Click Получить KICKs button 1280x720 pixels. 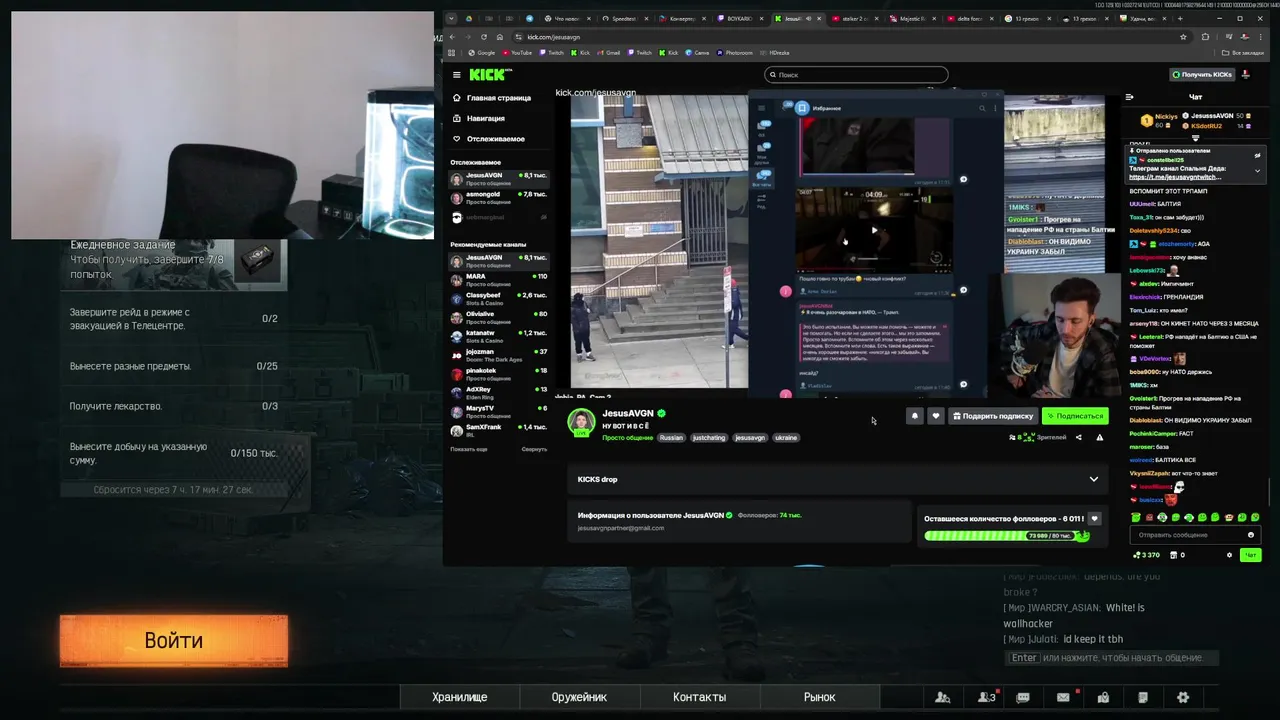point(1202,75)
